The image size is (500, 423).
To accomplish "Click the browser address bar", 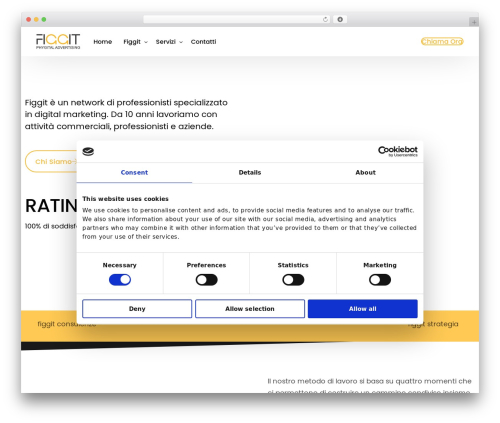I will [237, 19].
